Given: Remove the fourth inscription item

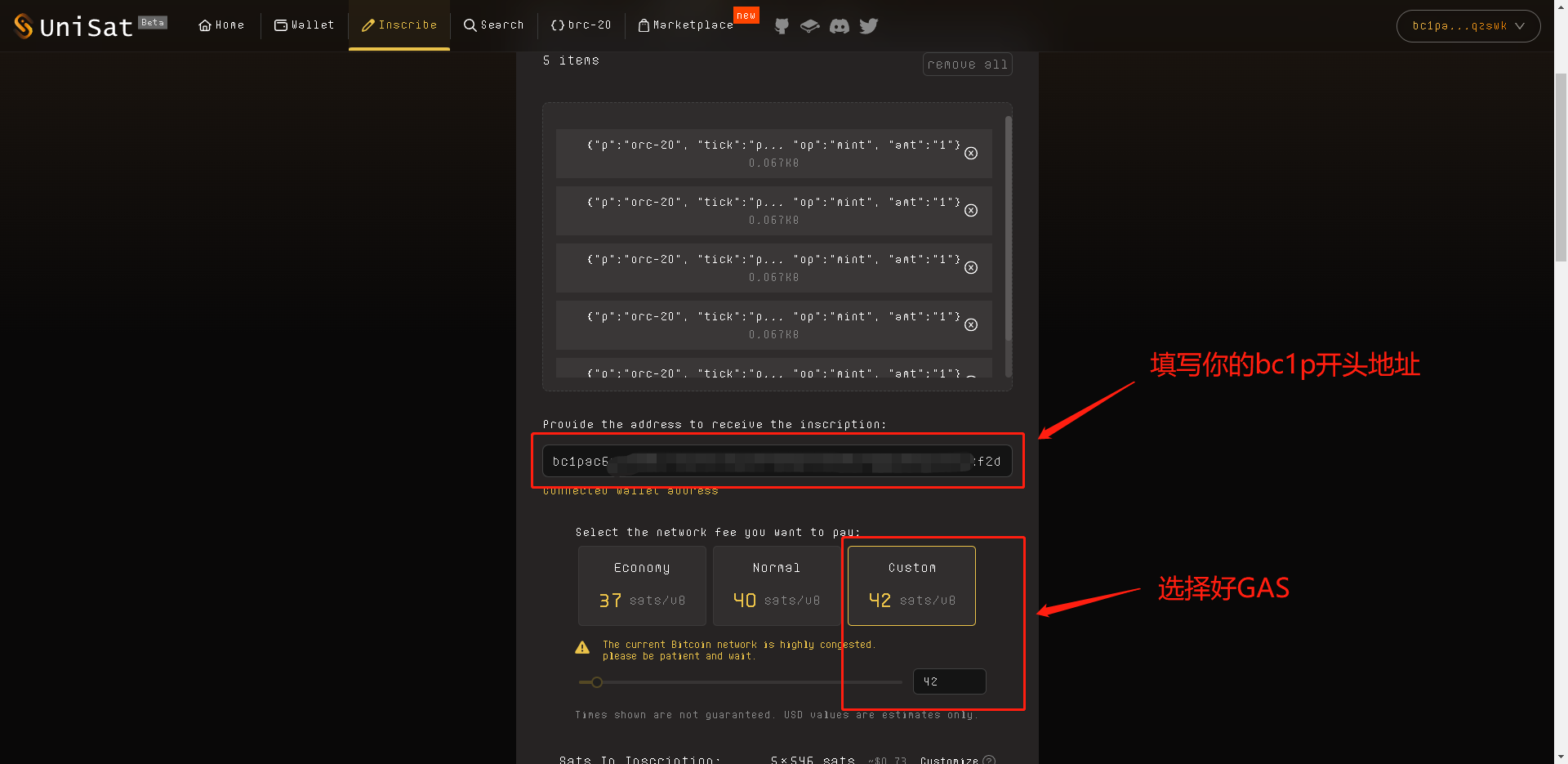Looking at the screenshot, I should [971, 325].
